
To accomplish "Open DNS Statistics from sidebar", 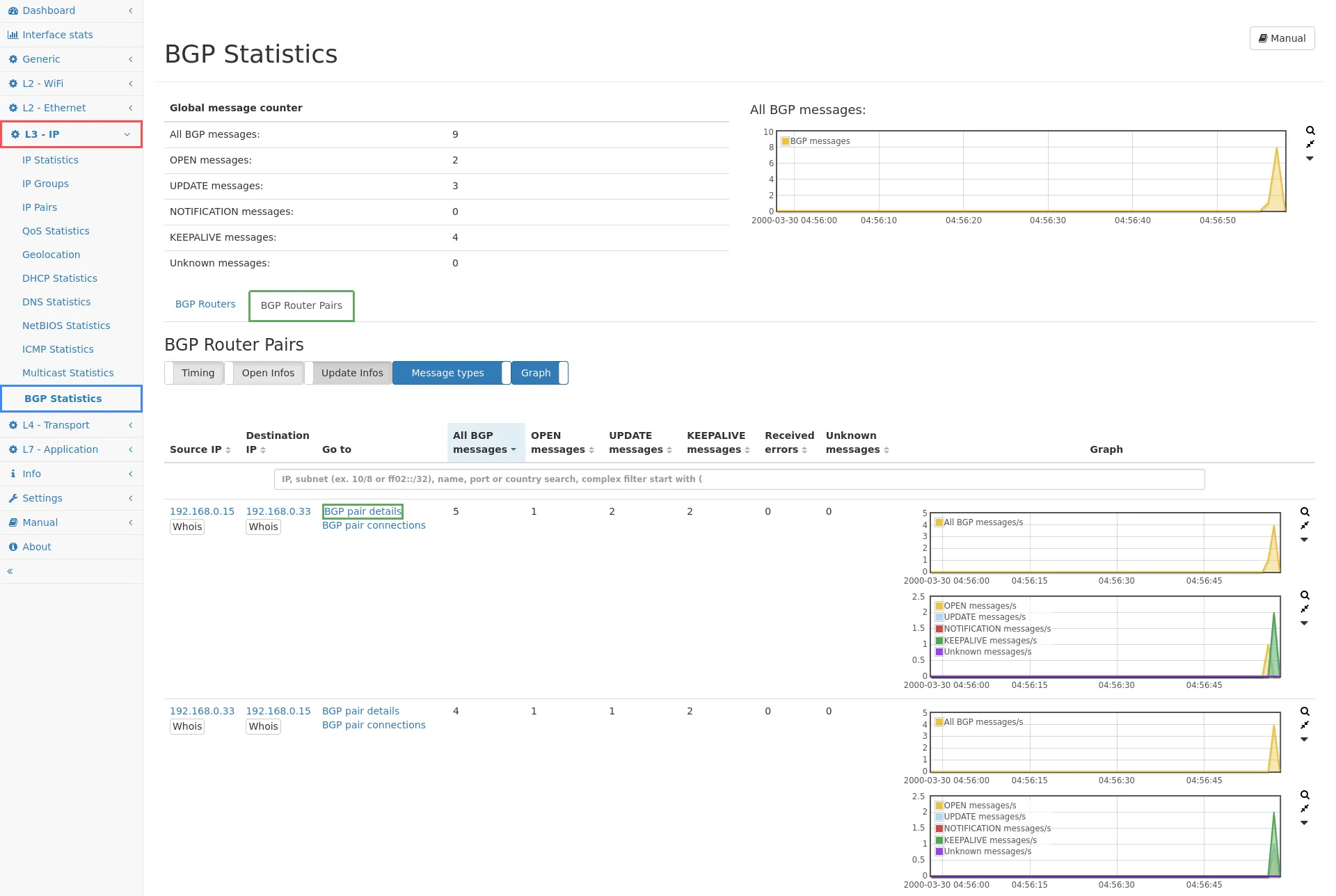I will [56, 302].
